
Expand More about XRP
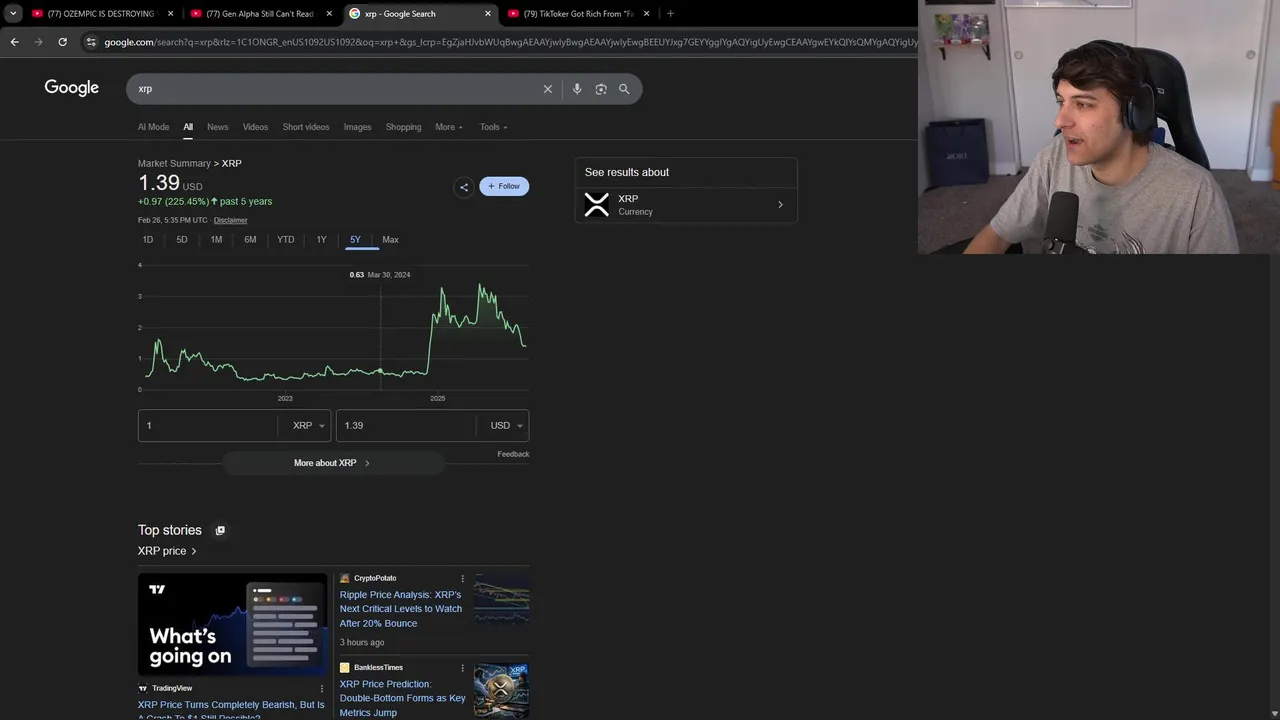coord(332,463)
